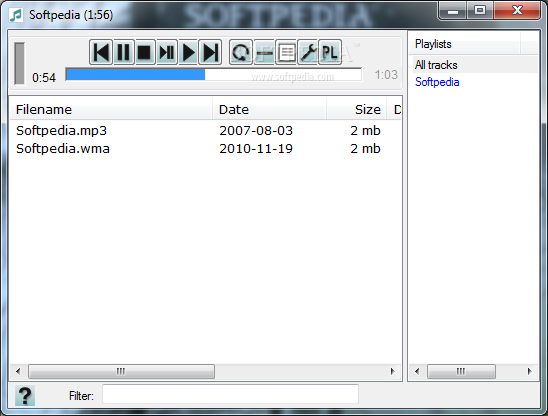Click the file list horizontal scrollbar thumb
This screenshot has width=548, height=416.
pos(121,371)
